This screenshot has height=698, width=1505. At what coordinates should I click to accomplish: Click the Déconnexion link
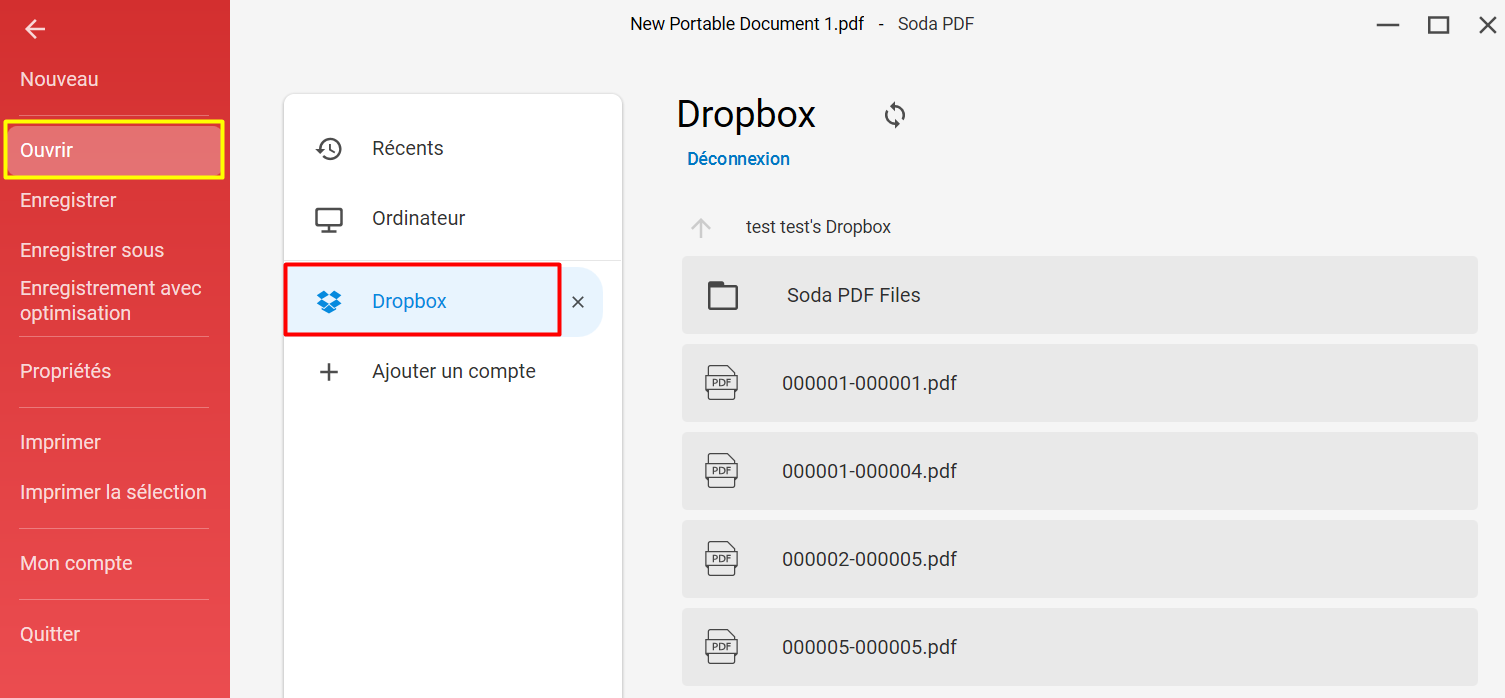(x=739, y=159)
